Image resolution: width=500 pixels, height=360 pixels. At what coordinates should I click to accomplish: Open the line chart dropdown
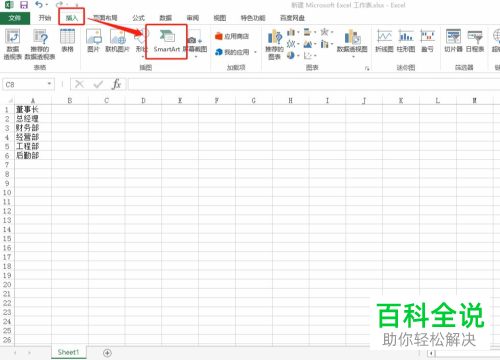tap(293, 44)
